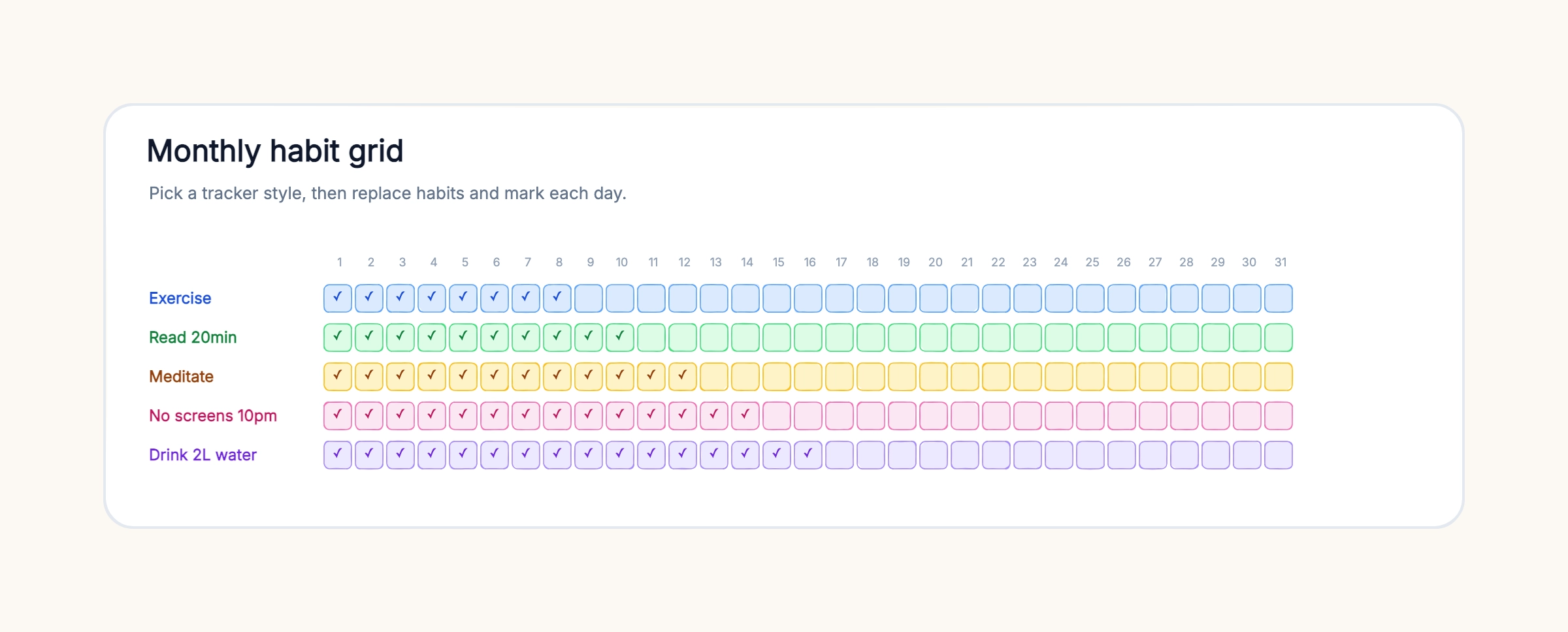Mark Drink 2L water on day 28
Image resolution: width=1568 pixels, height=632 pixels.
click(x=1184, y=455)
